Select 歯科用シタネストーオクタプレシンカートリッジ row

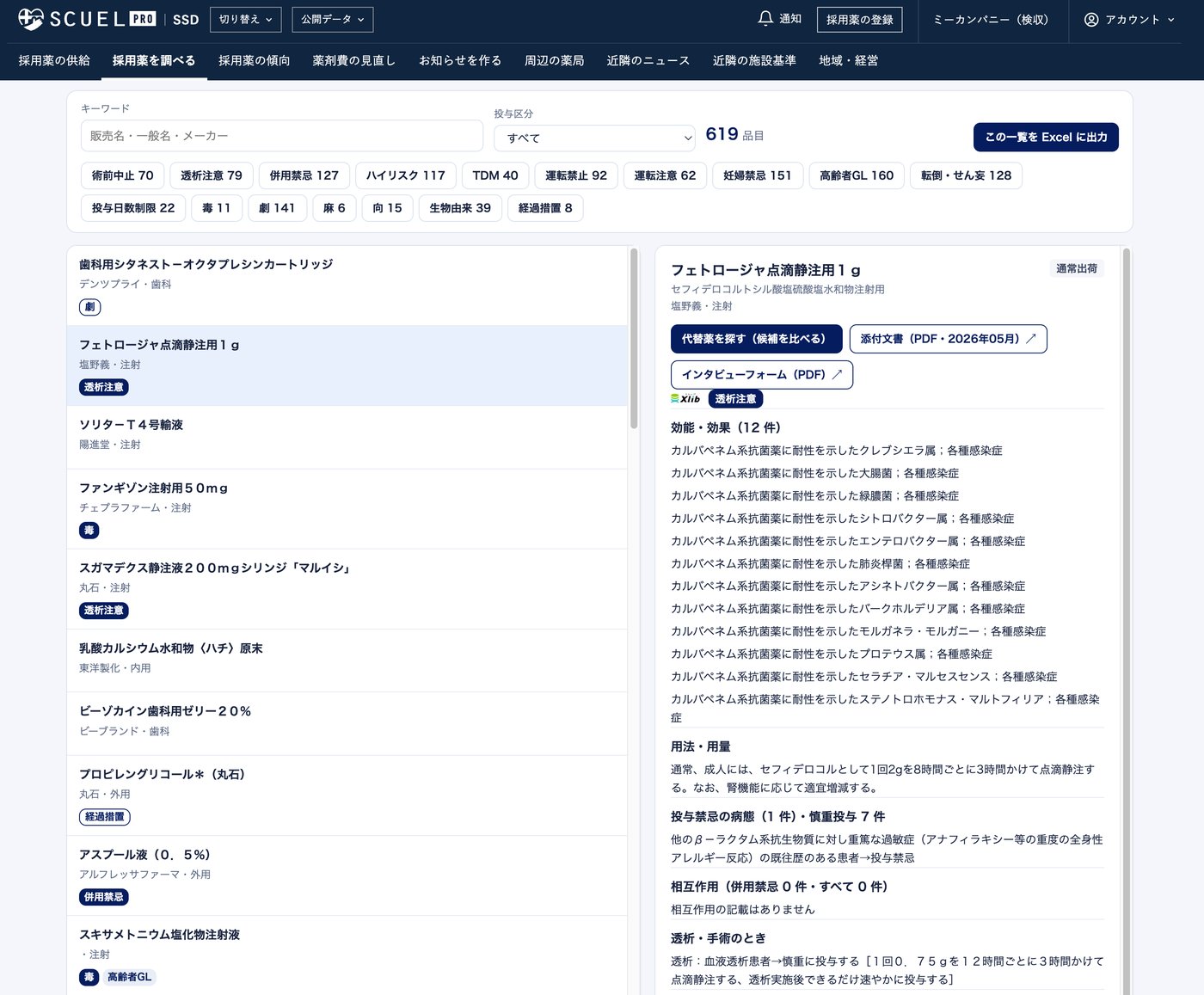click(347, 286)
